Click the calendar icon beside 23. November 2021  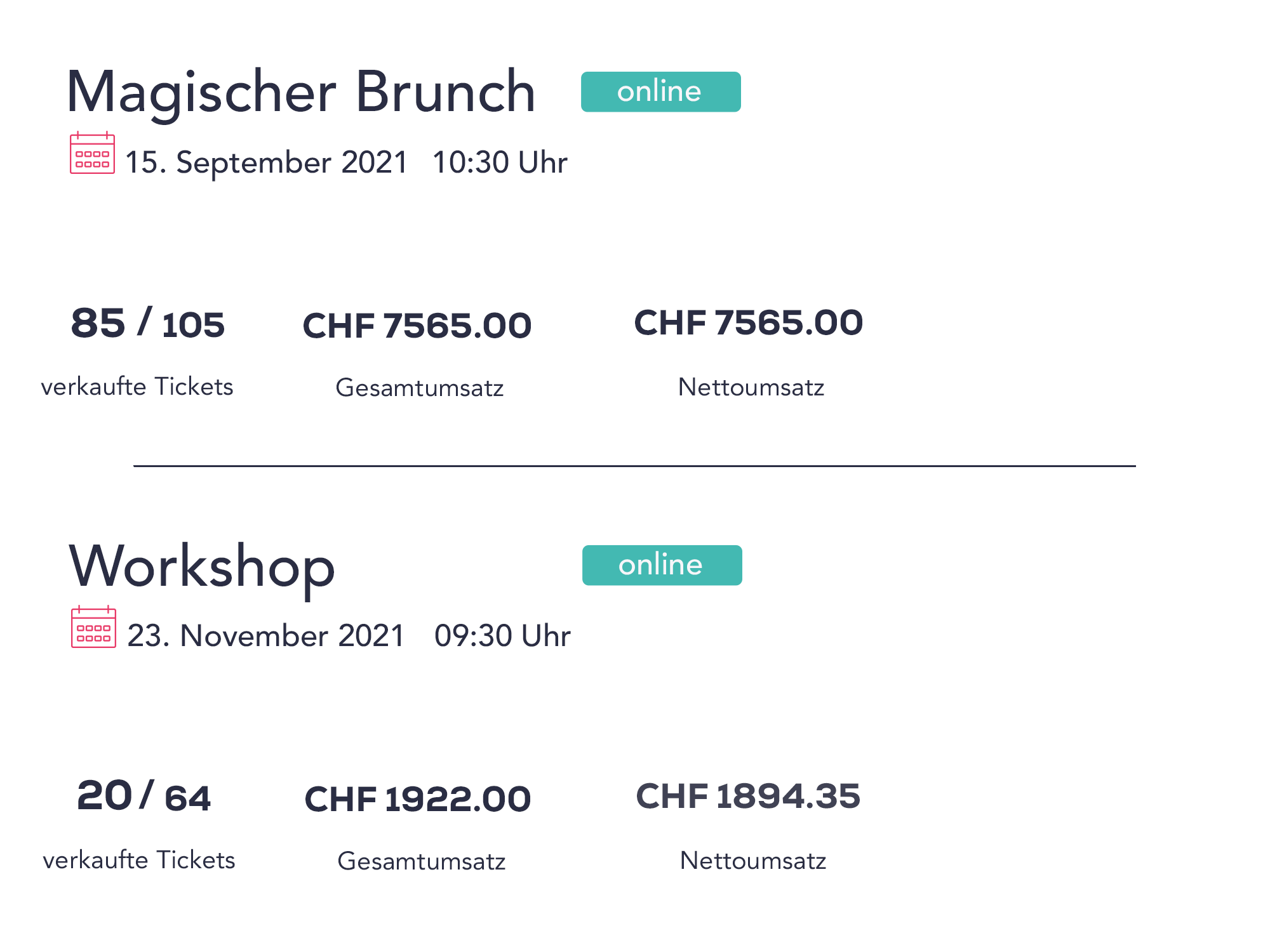[93, 626]
